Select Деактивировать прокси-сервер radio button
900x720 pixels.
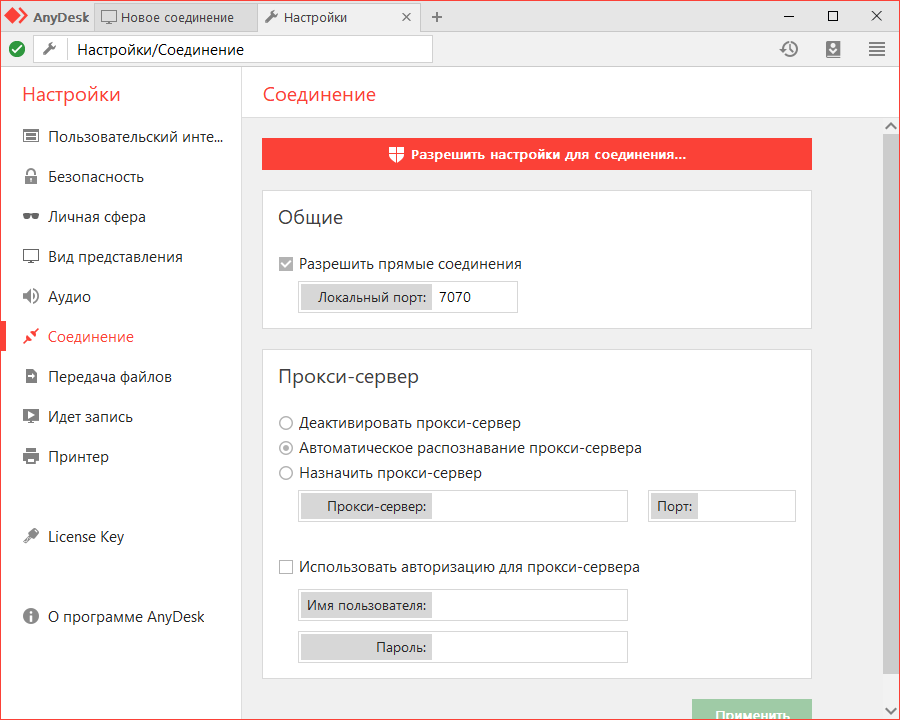(x=286, y=423)
